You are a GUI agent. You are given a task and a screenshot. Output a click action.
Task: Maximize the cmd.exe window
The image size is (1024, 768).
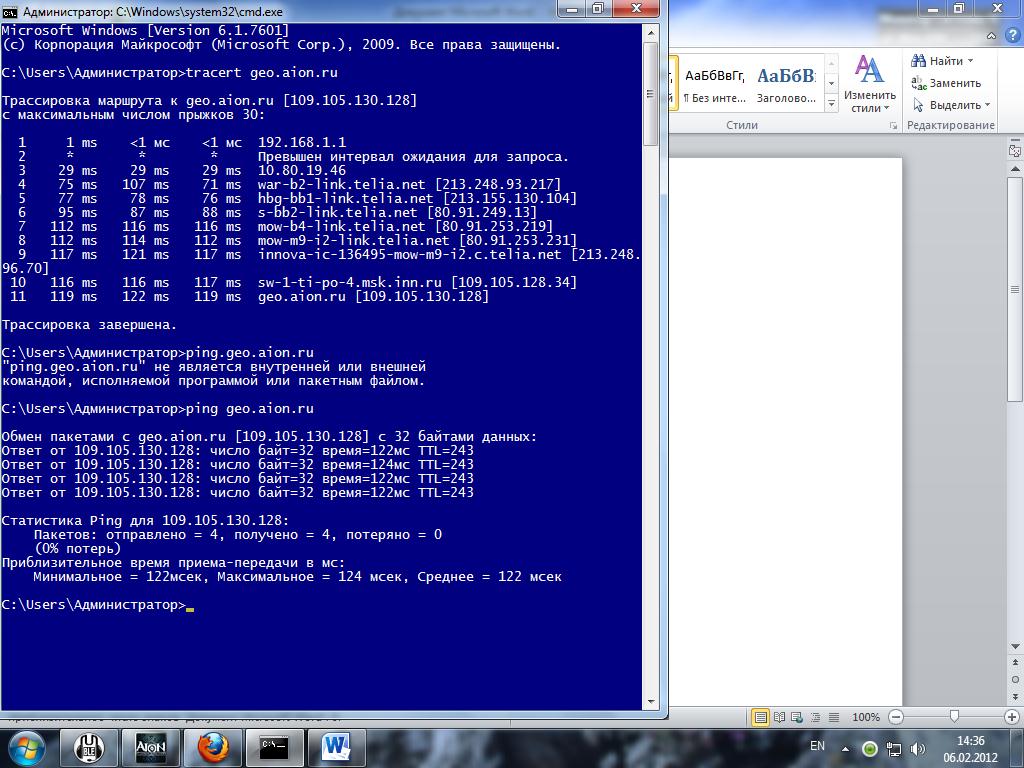(x=598, y=8)
